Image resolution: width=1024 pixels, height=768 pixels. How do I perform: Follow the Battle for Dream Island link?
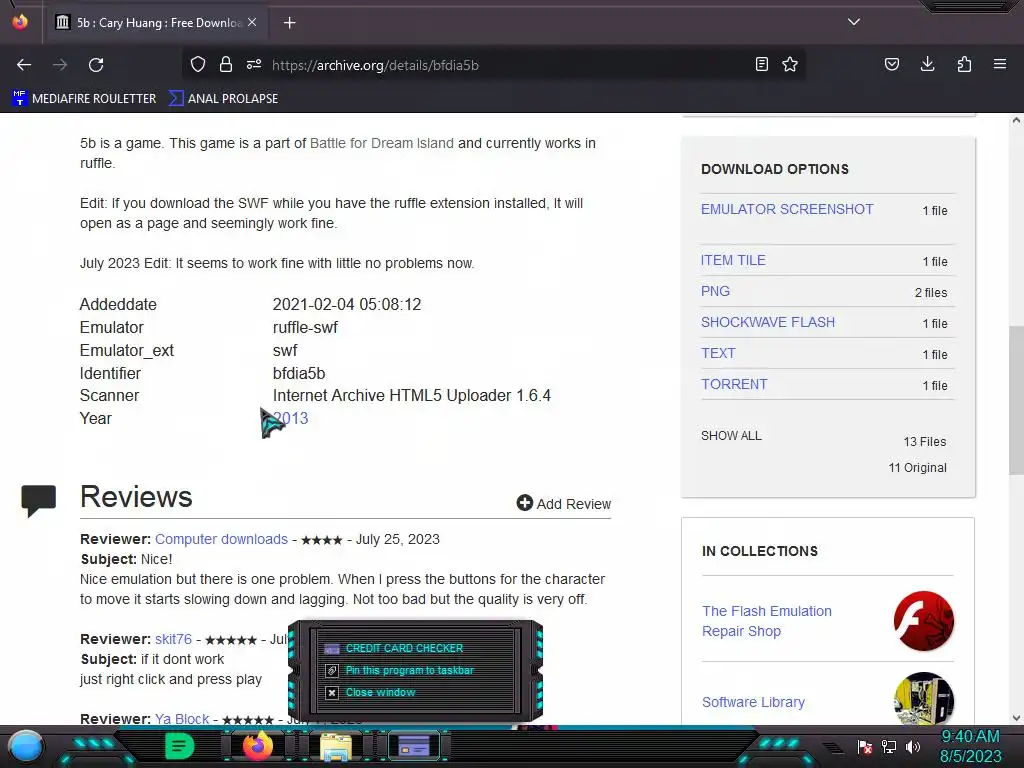coord(381,143)
